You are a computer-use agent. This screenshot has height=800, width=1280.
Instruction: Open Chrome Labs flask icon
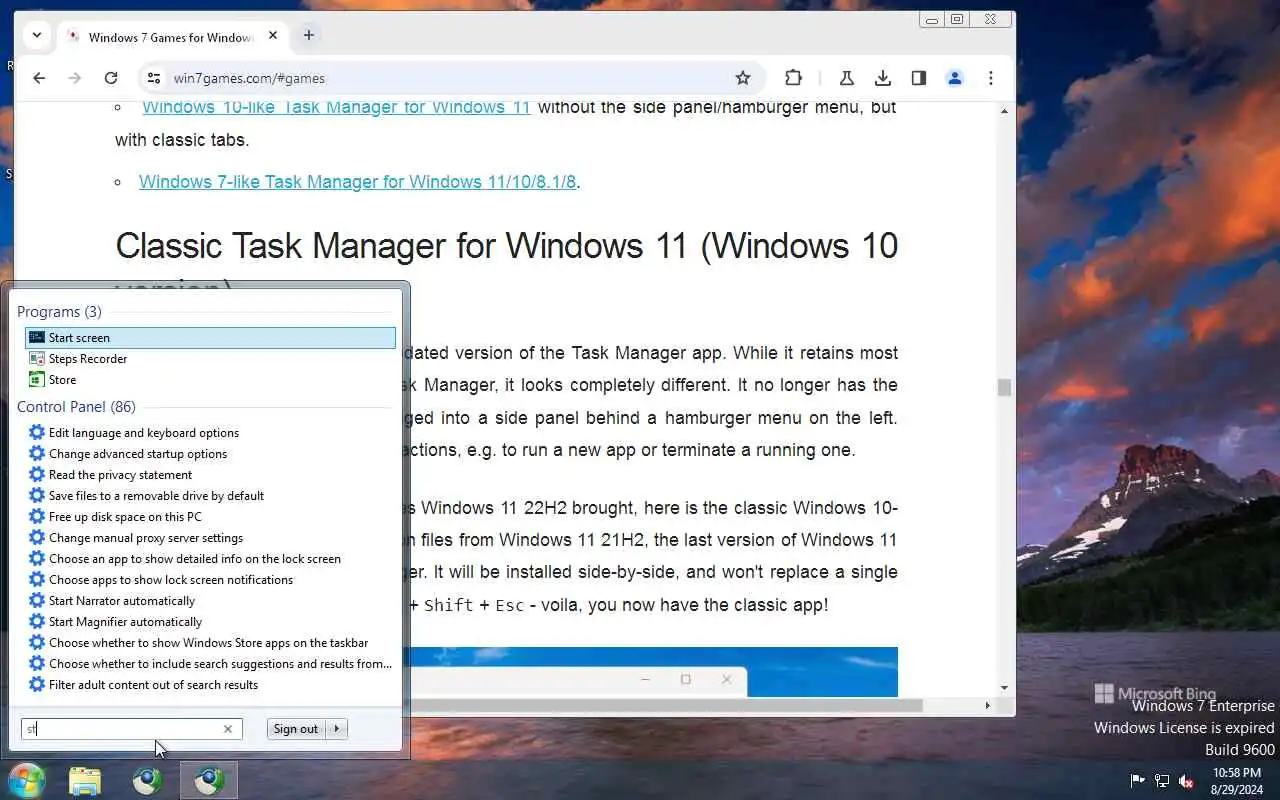coord(846,78)
